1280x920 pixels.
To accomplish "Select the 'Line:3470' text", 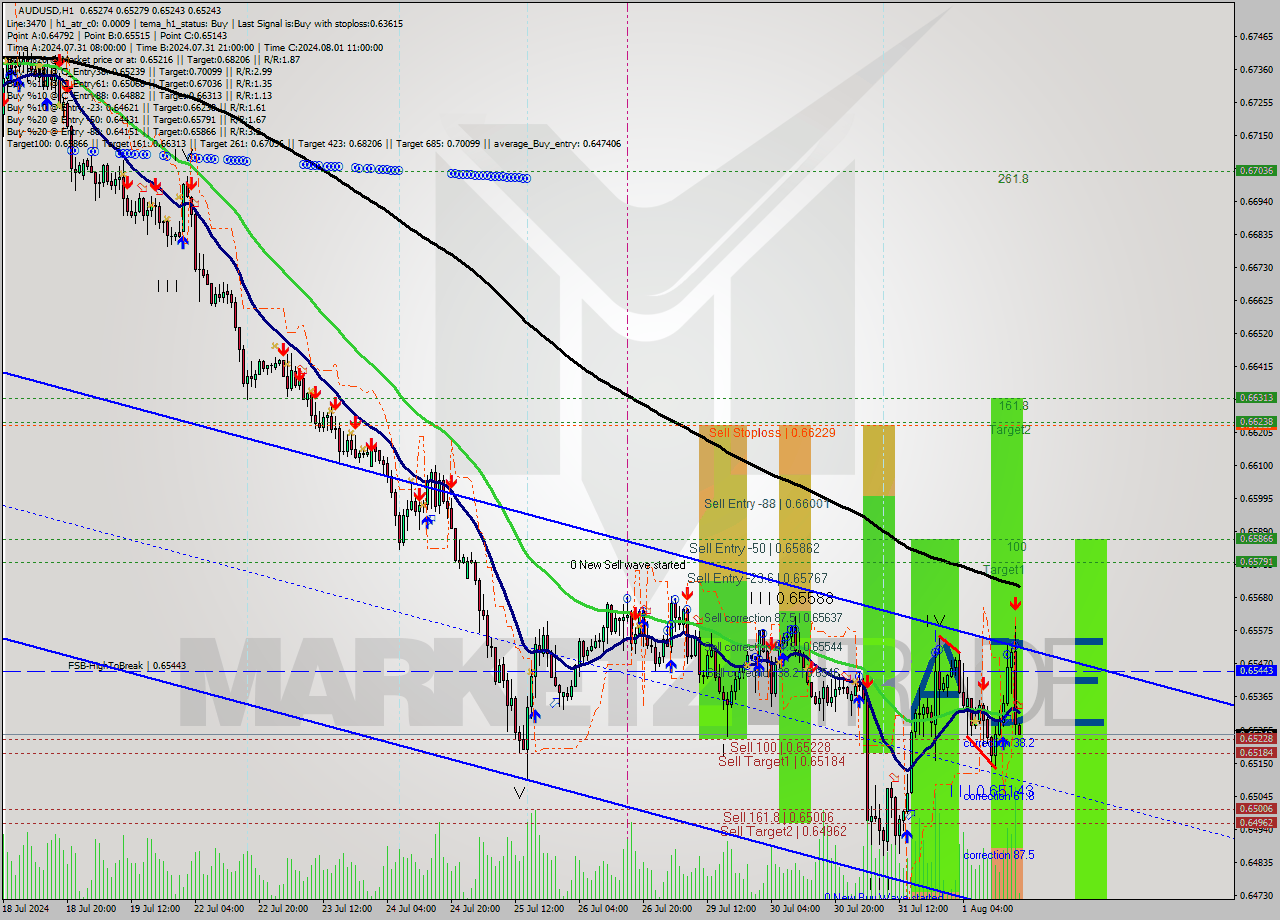I will 26,22.
